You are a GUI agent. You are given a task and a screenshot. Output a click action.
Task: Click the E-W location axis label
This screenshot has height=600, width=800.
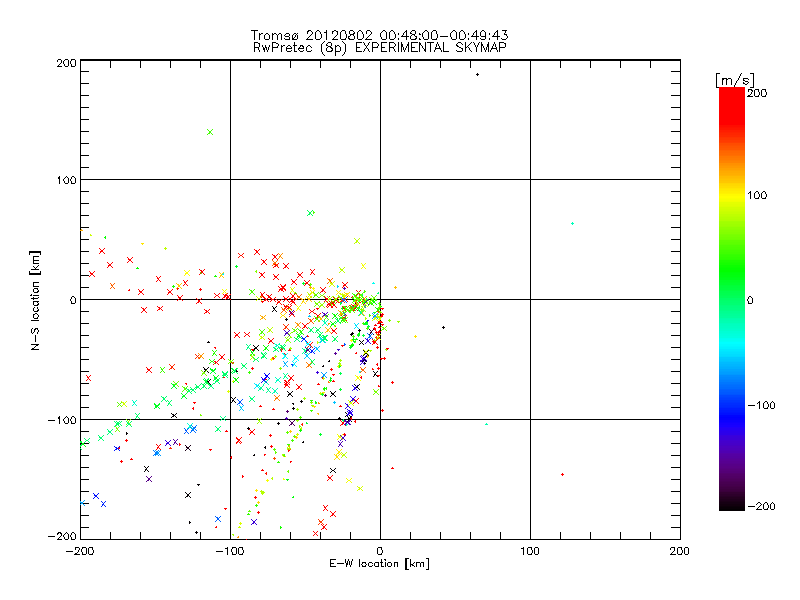[379, 564]
